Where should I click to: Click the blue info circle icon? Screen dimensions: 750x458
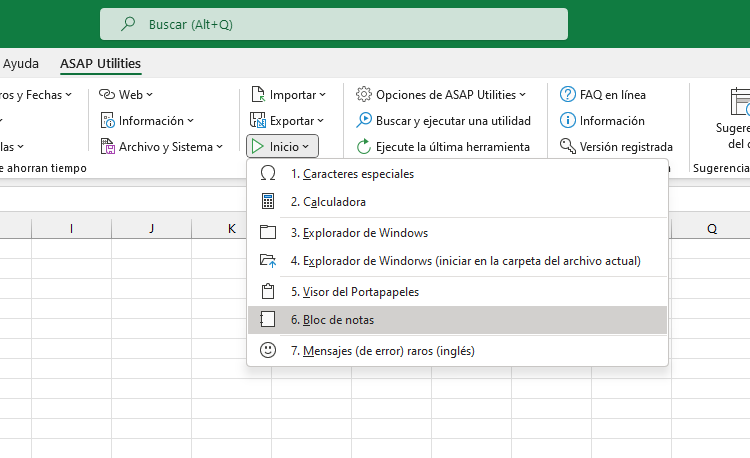coord(567,121)
